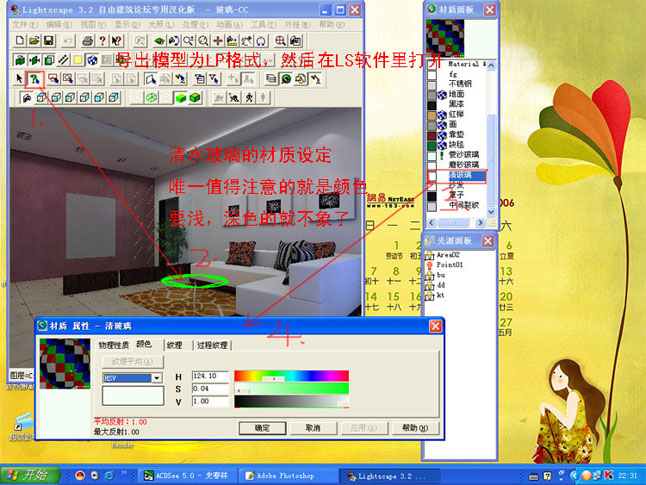Screen dimensions: 646x485
Task: Click the 帮助 (Help) button in the dialog
Action: pos(415,428)
